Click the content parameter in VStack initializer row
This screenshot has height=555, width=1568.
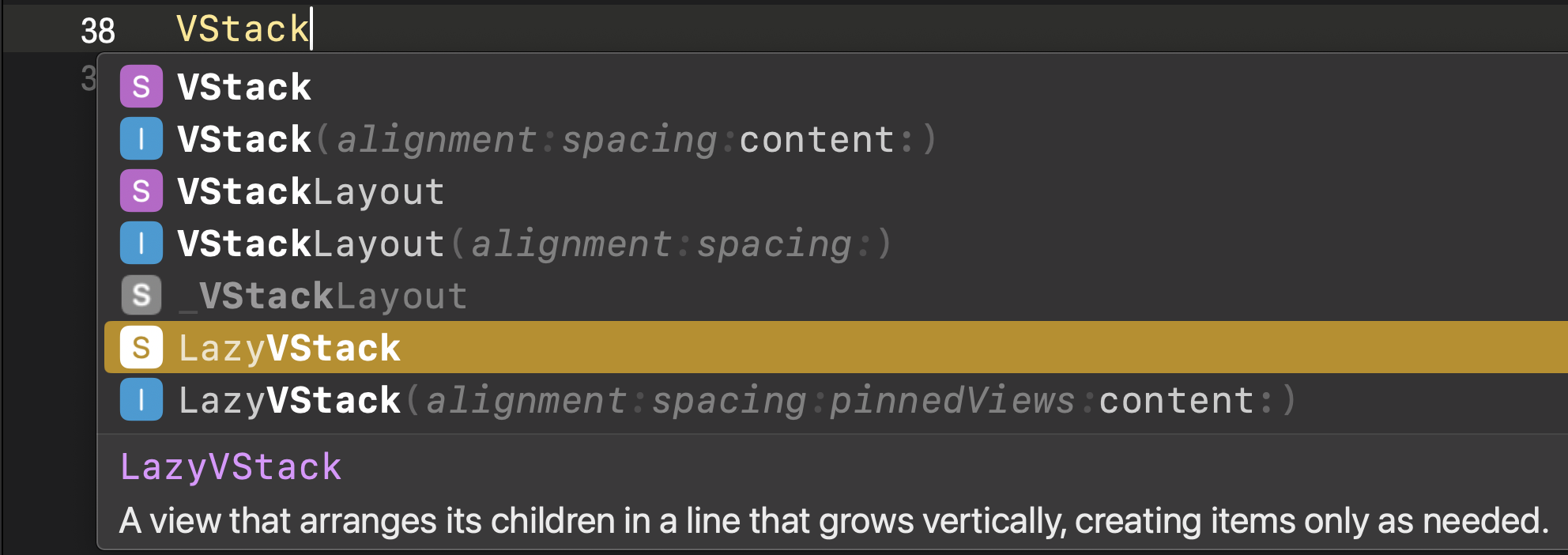tap(816, 140)
